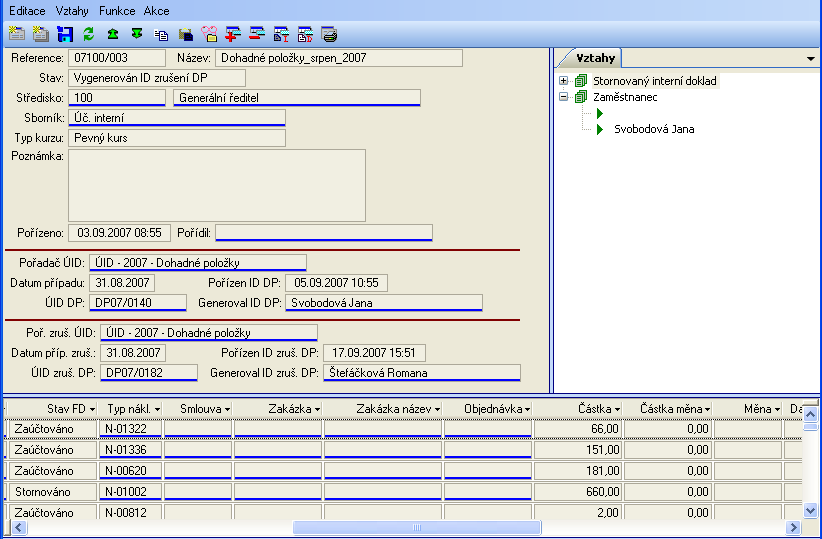This screenshot has height=539, width=822.
Task: Click the Zaměstnanec node icon
Action: click(580, 97)
